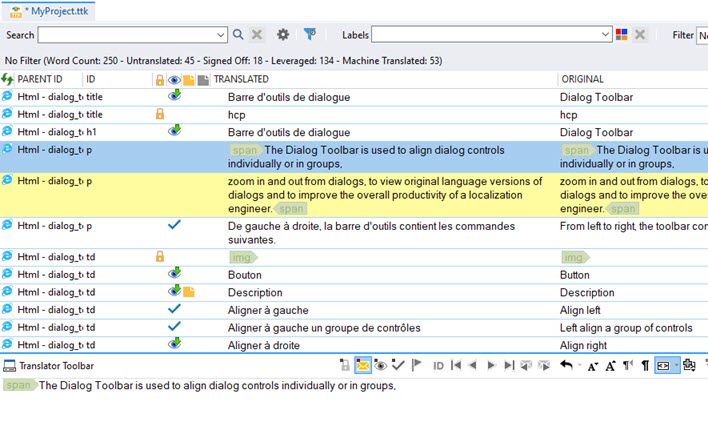Click the envelope icon in Translator Toolbar
The width and height of the screenshot is (708, 426).
pyautogui.click(x=363, y=366)
